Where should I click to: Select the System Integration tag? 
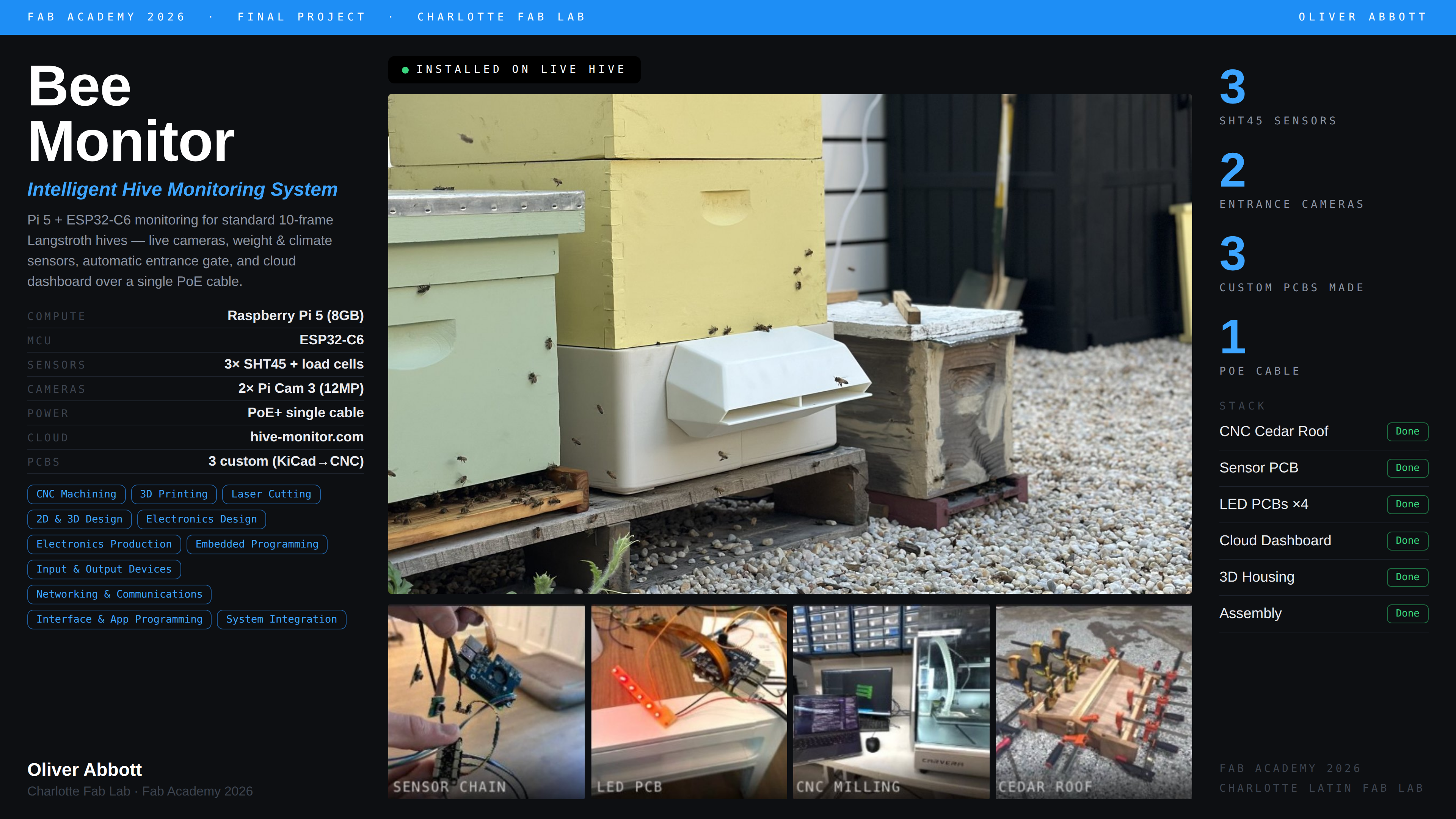(x=281, y=619)
